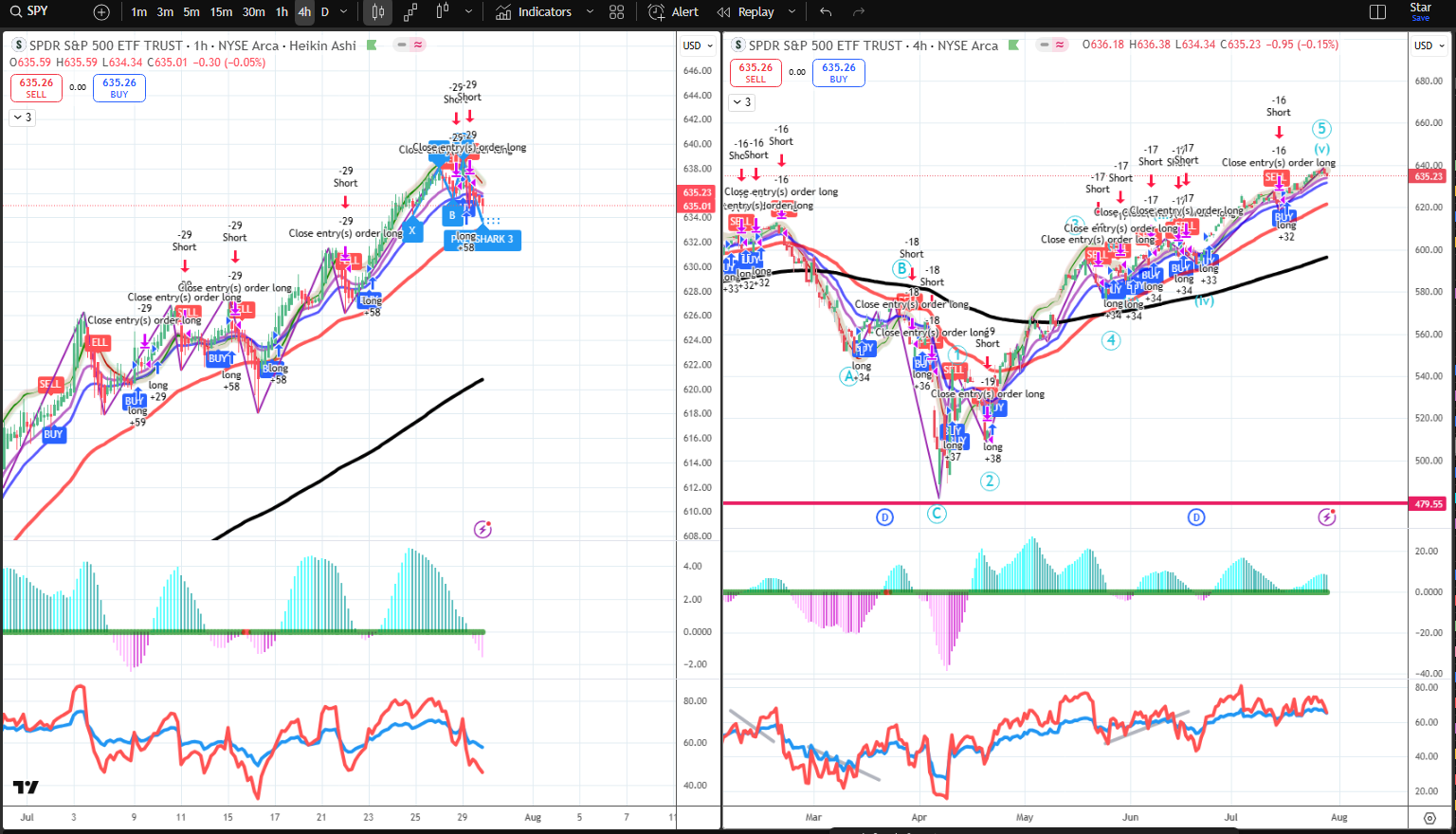Select the 1m timeframe
Viewport: 1456px width, 834px height.
(139, 12)
